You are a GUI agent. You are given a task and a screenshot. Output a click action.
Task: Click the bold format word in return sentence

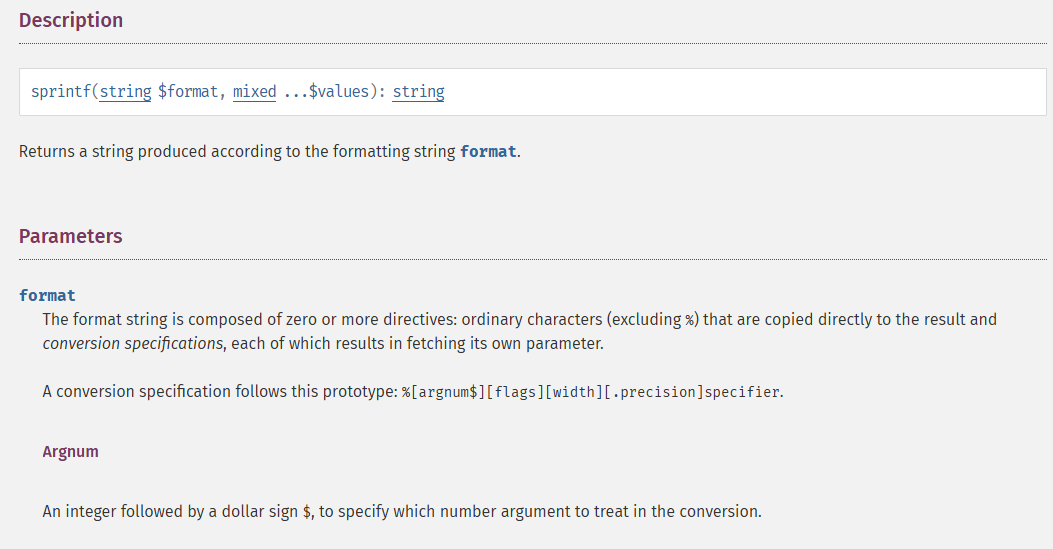[488, 152]
